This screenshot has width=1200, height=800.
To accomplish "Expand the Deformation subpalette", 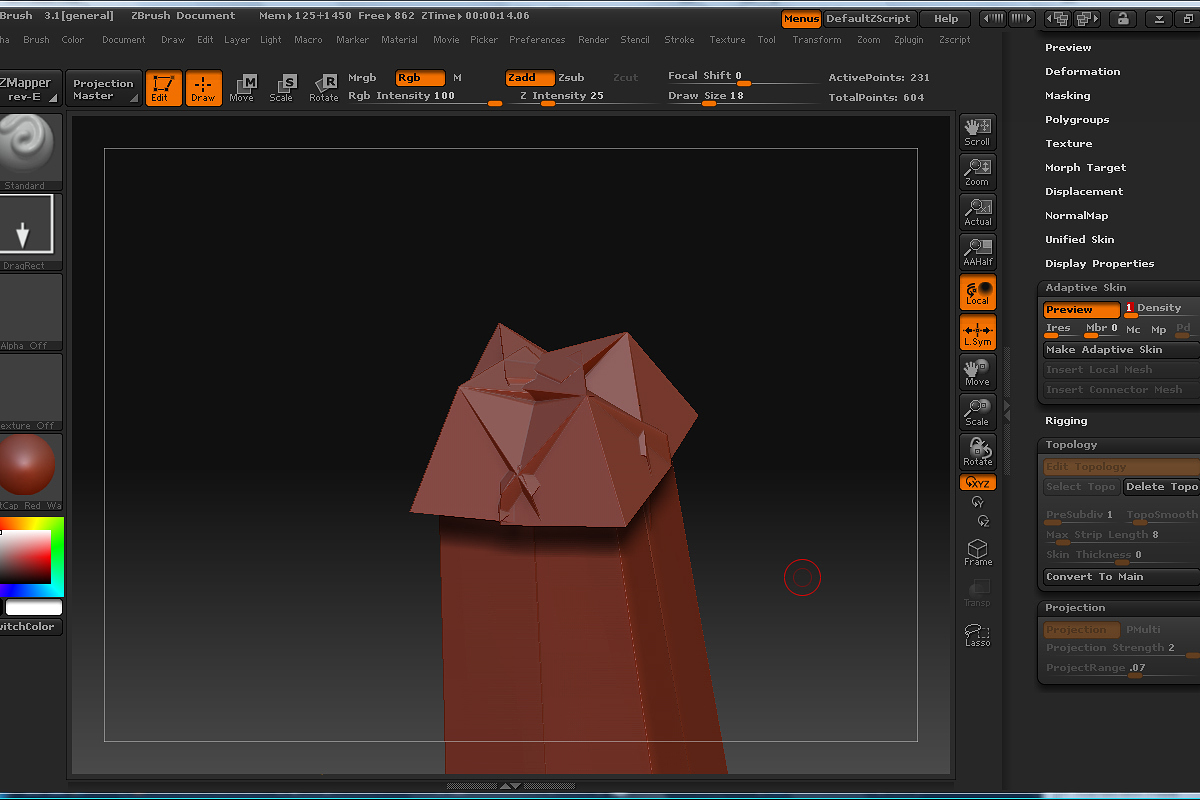I will [1082, 72].
